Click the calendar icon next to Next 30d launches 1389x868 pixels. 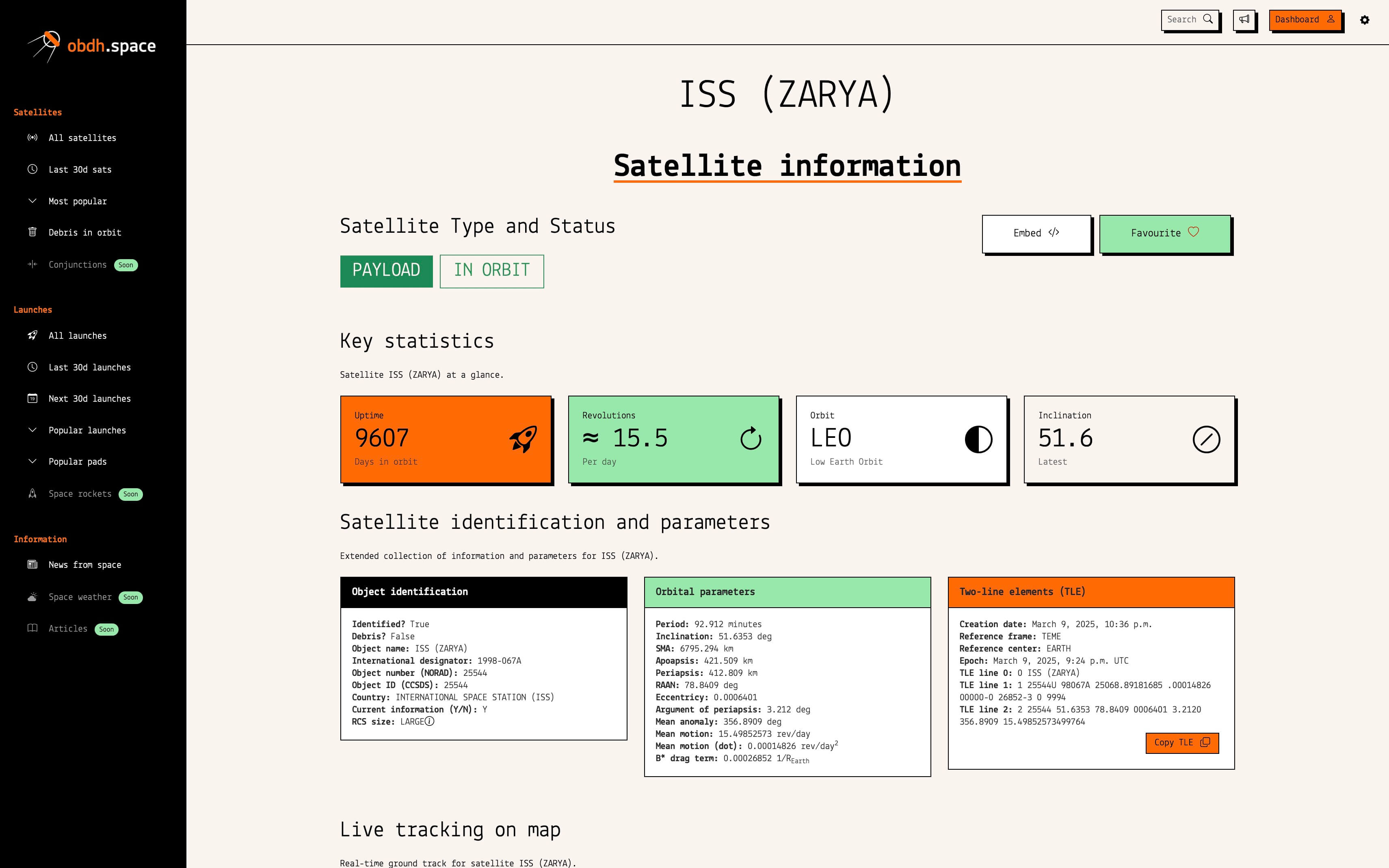[x=32, y=398]
